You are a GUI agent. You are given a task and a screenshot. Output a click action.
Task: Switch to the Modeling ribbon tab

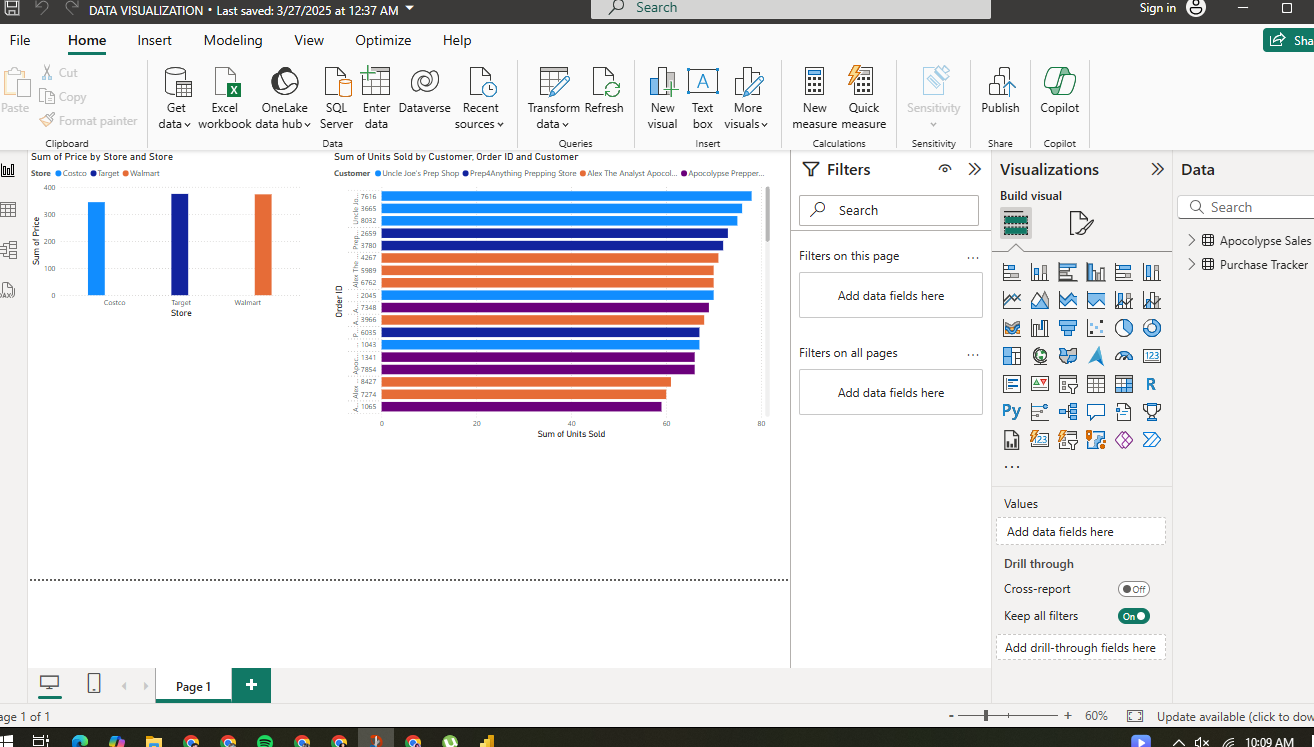(x=233, y=40)
